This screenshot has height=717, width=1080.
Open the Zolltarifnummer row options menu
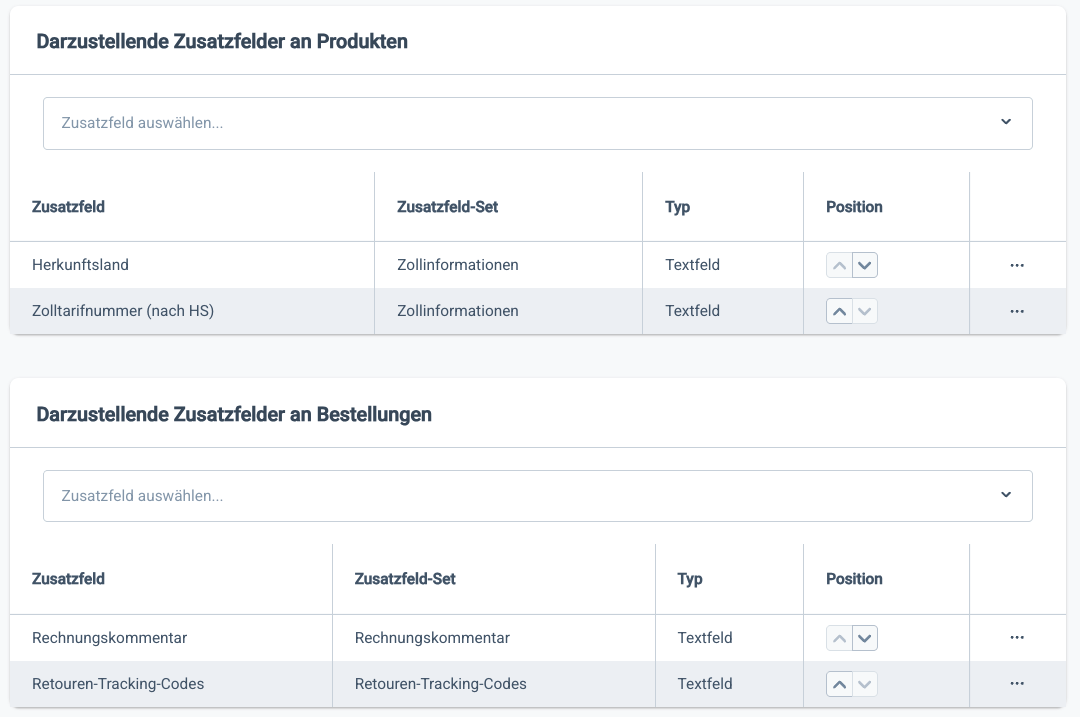tap(1017, 311)
